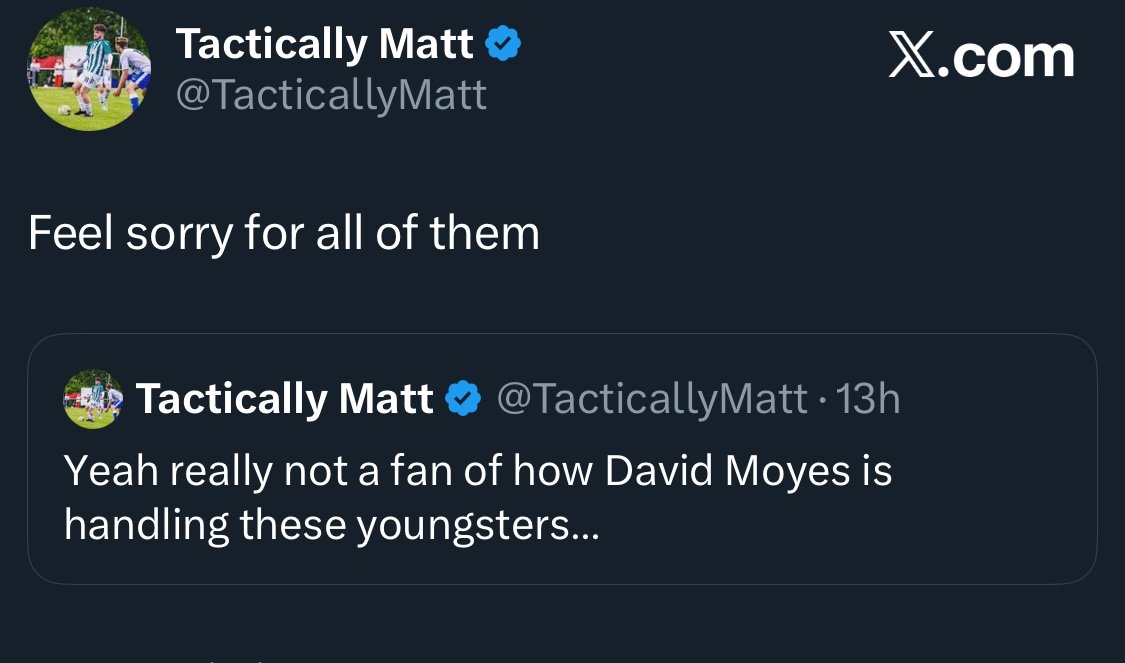Open the quoted tweet's '13h' timestamp
1125x663 pixels.
[x=868, y=399]
